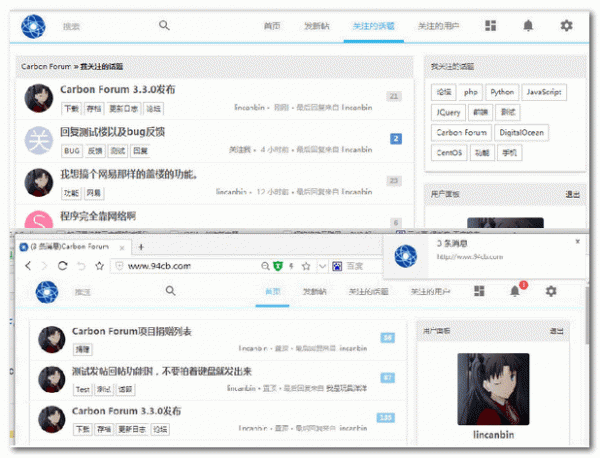Click the magnifier search icon in the lower forum header
The width and height of the screenshot is (600, 458).
tap(171, 291)
